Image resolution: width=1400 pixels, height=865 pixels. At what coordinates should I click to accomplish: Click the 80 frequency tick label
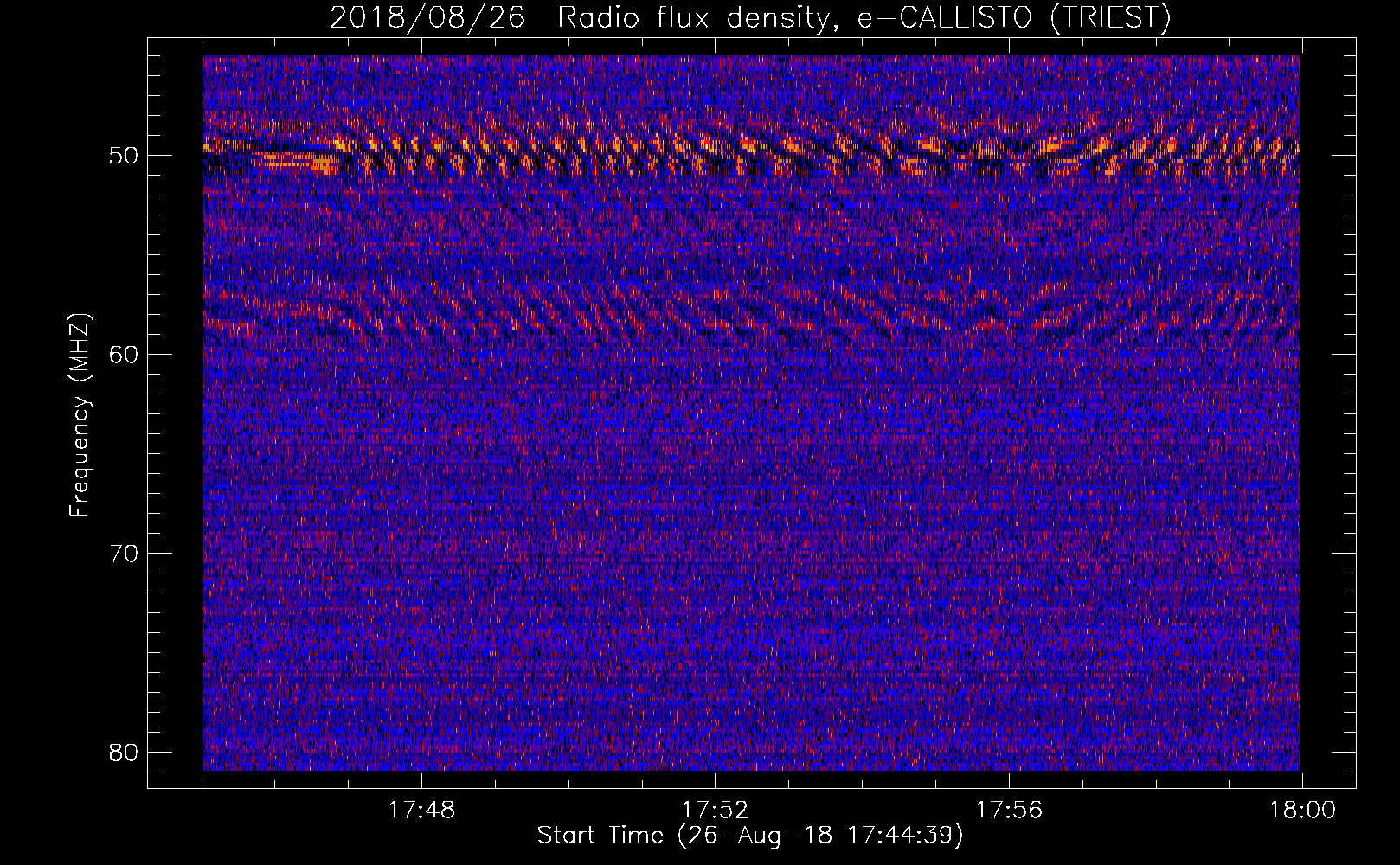[125, 752]
